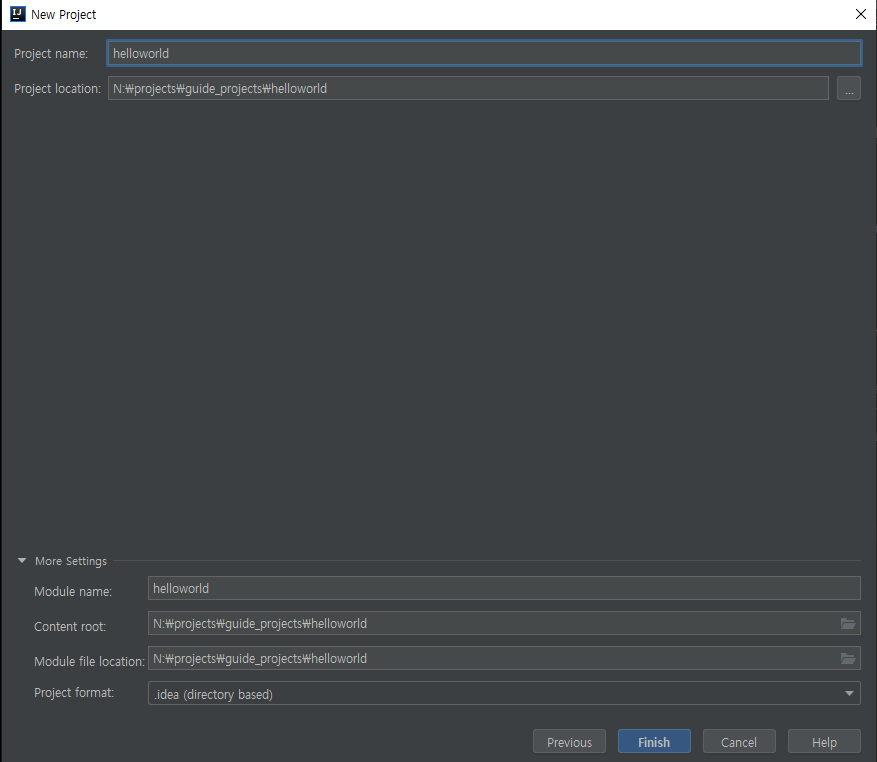Click the "Project name:" label
This screenshot has width=877, height=762.
pyautogui.click(x=51, y=54)
